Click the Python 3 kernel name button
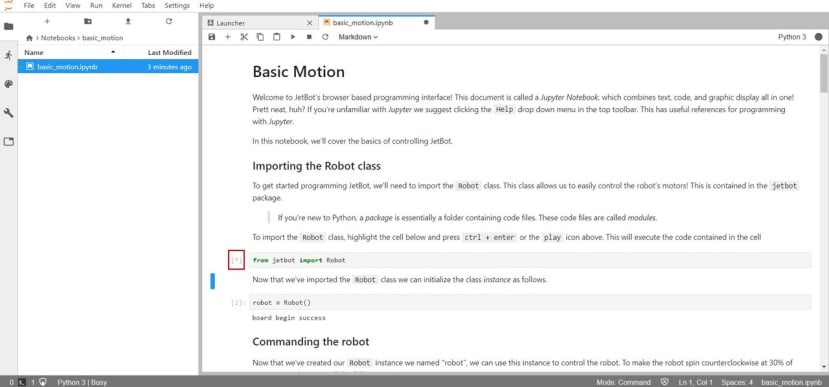This screenshot has height=387, width=829. click(792, 37)
